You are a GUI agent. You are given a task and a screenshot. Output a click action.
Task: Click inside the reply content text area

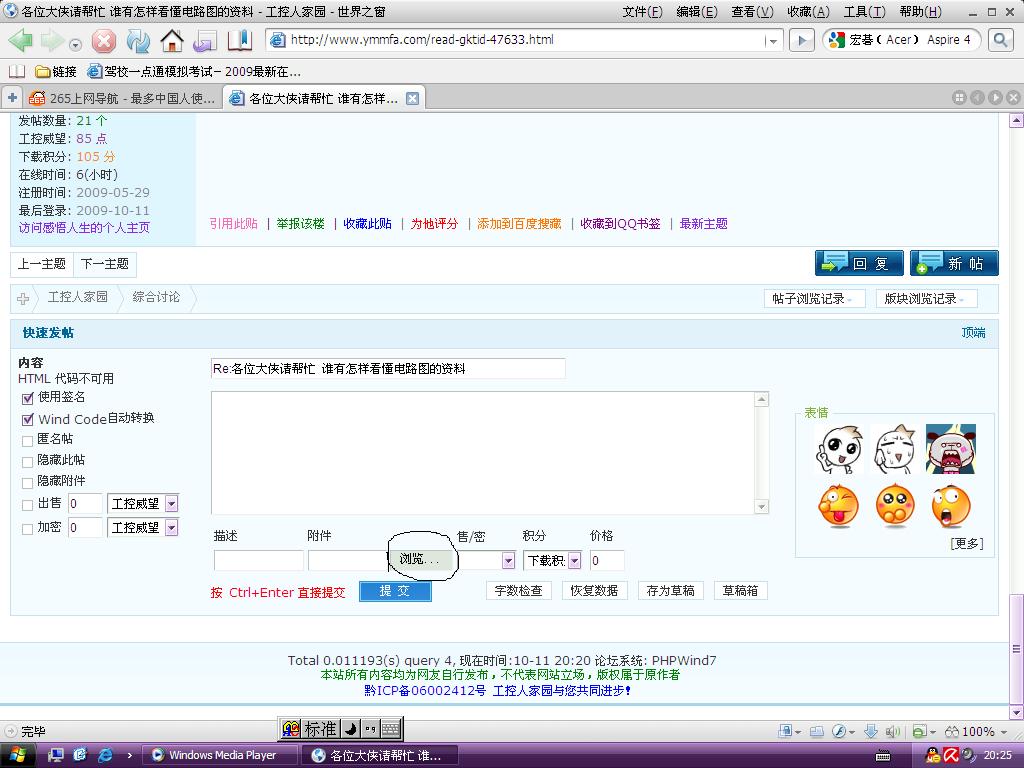[483, 452]
